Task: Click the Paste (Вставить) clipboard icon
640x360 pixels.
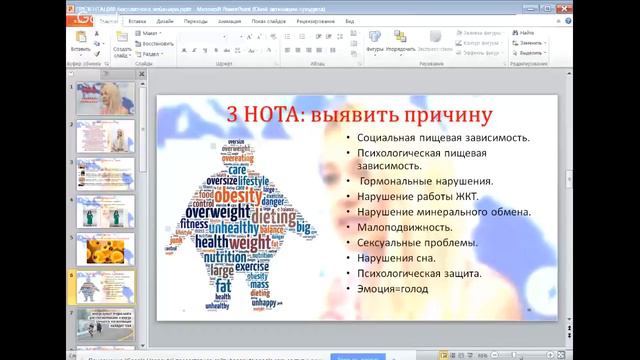Action: [81, 37]
